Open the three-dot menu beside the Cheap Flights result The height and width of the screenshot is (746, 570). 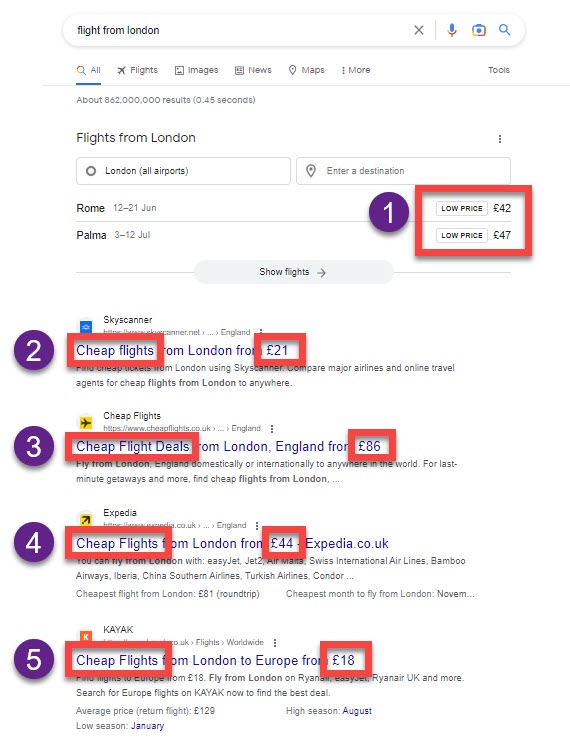click(x=272, y=429)
